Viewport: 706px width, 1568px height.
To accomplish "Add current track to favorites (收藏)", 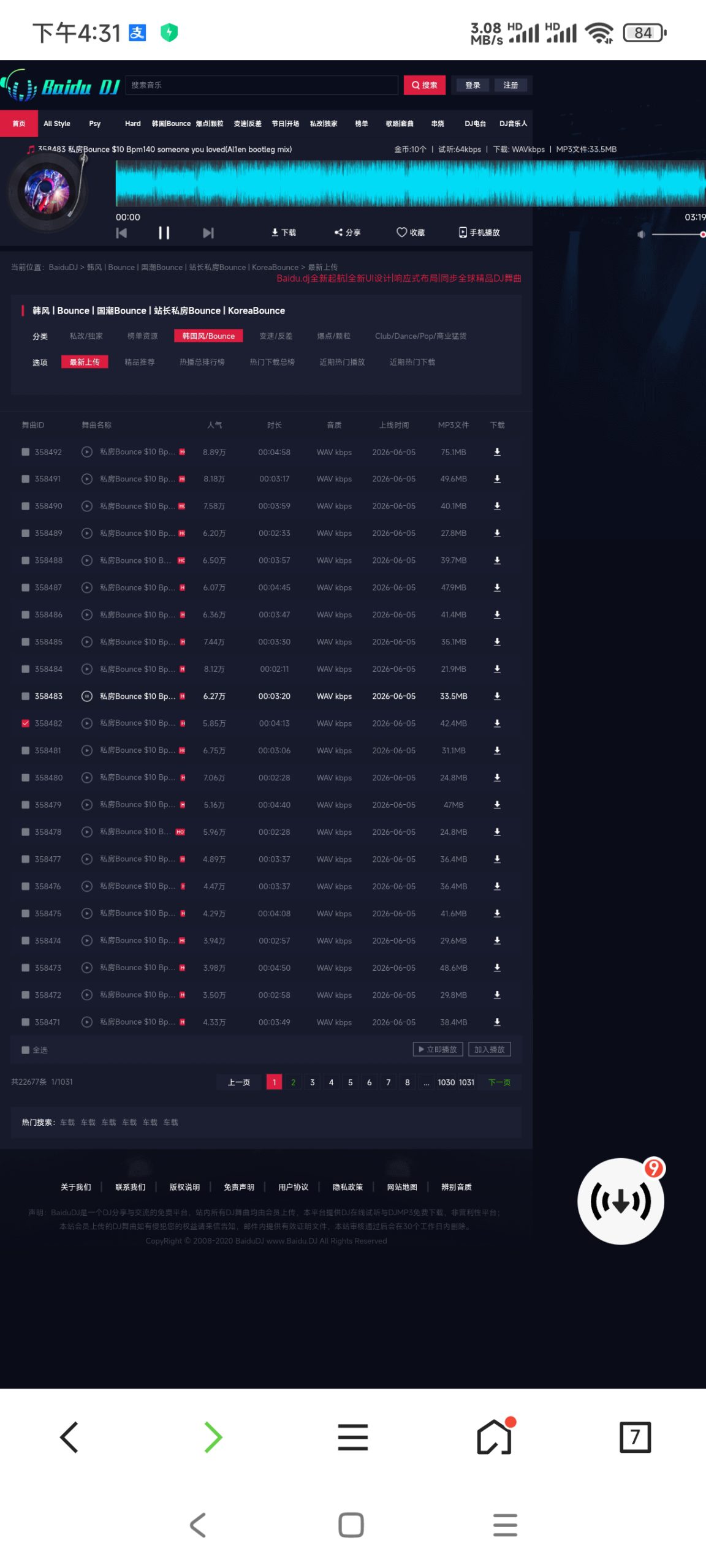I will (x=411, y=233).
